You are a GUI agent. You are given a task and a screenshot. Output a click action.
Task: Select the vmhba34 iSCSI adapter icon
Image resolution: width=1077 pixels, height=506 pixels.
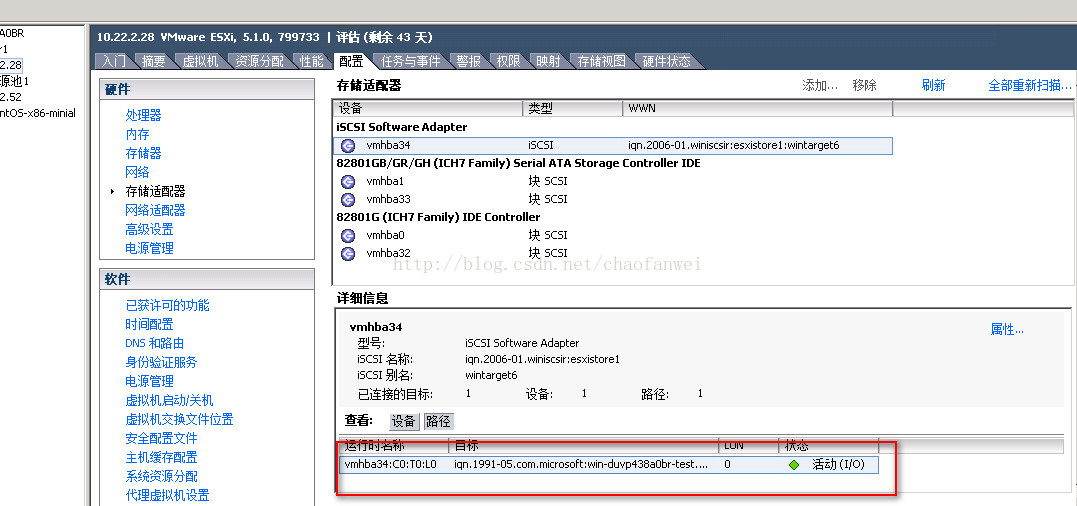(348, 146)
